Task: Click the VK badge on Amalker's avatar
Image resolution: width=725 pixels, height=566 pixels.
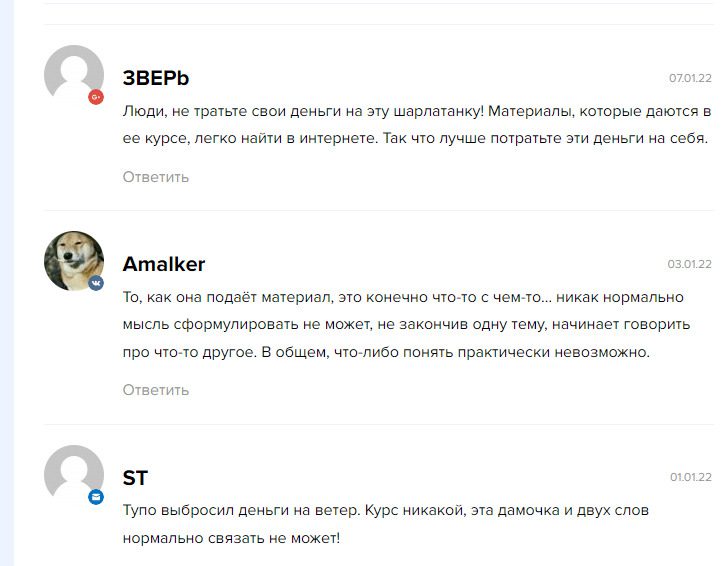Action: pos(96,283)
